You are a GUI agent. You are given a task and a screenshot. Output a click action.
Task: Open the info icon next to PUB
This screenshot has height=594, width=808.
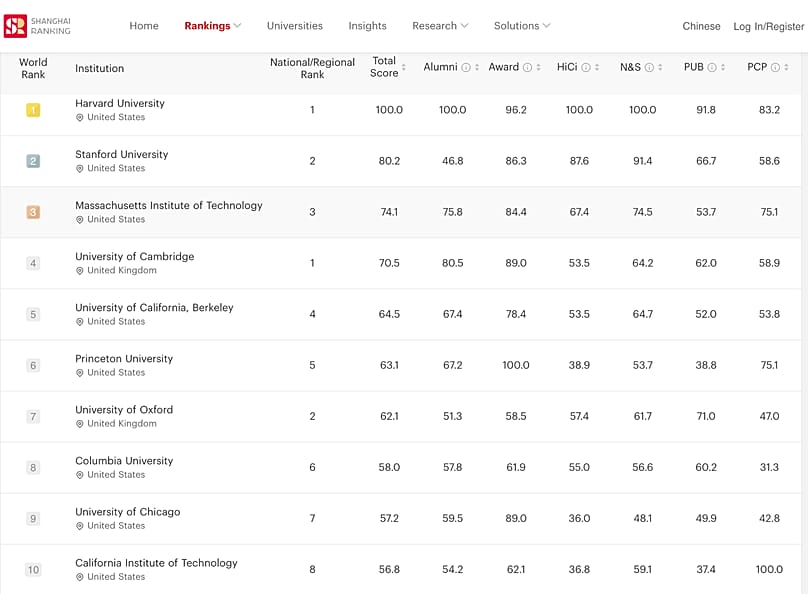pos(712,67)
